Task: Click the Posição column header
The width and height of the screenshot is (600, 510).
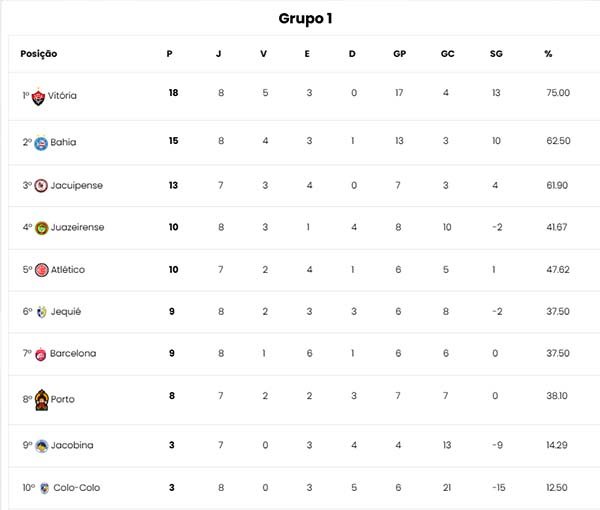Action: (x=39, y=54)
